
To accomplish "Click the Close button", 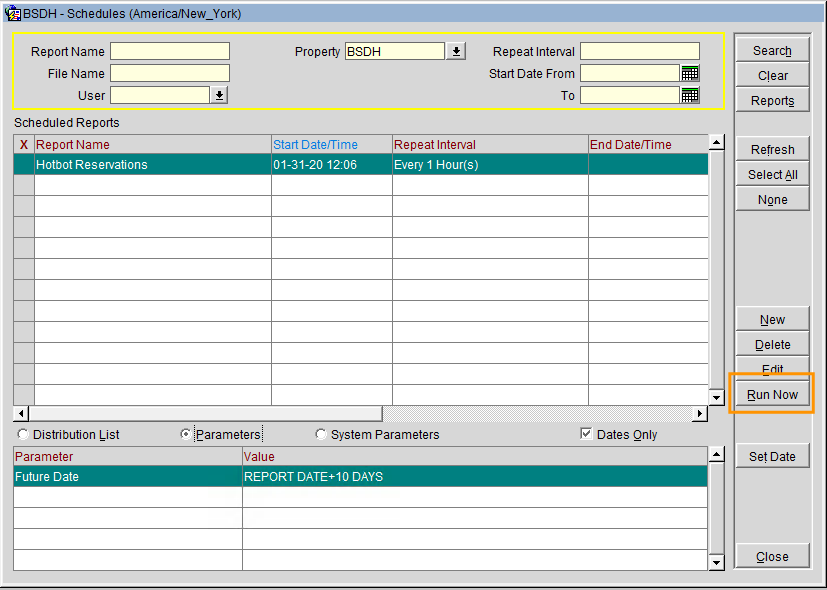I will pyautogui.click(x=772, y=556).
